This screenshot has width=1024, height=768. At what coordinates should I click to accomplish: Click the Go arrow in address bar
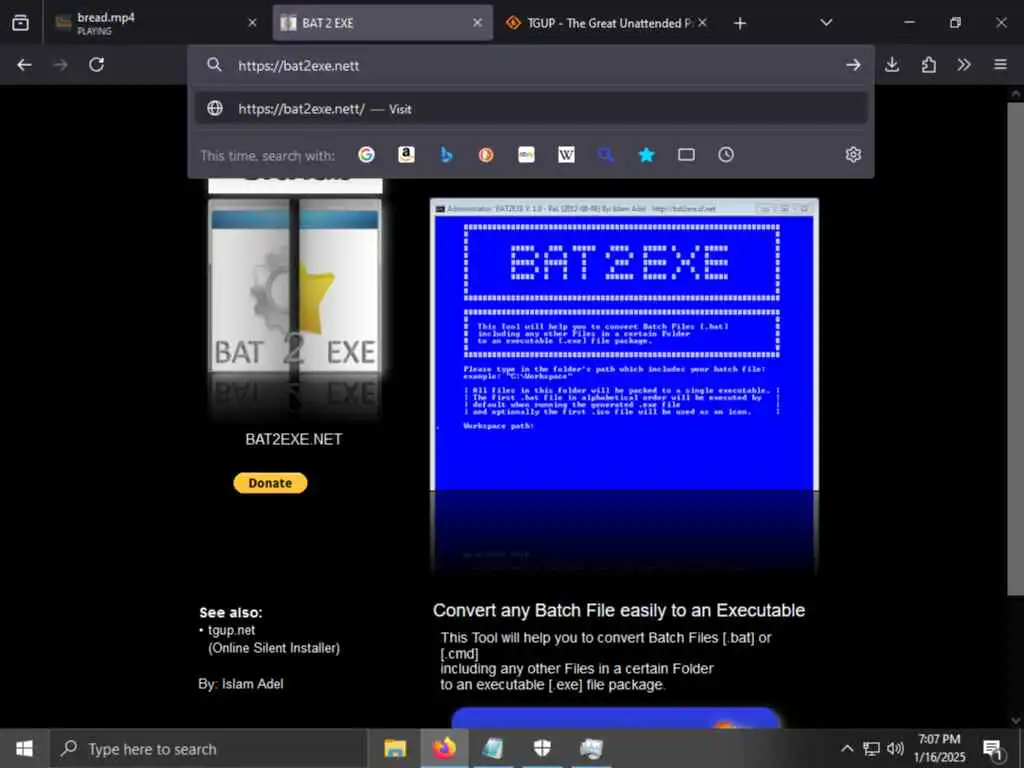click(853, 65)
